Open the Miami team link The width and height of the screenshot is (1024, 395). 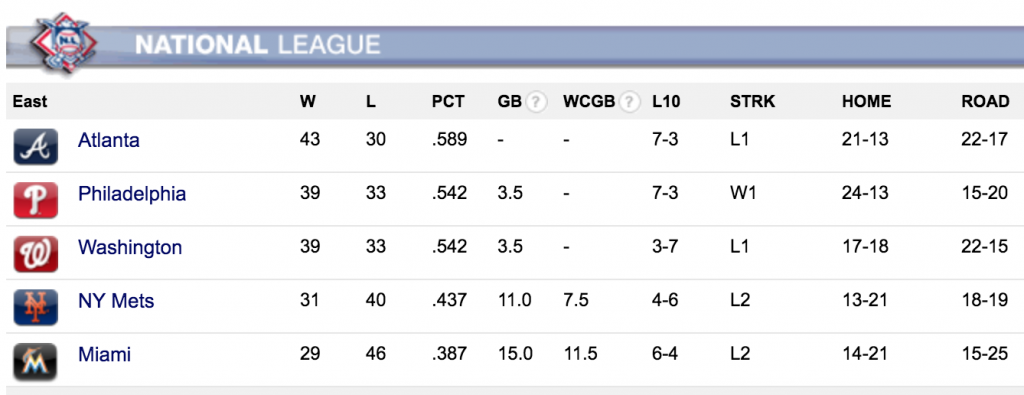(104, 355)
